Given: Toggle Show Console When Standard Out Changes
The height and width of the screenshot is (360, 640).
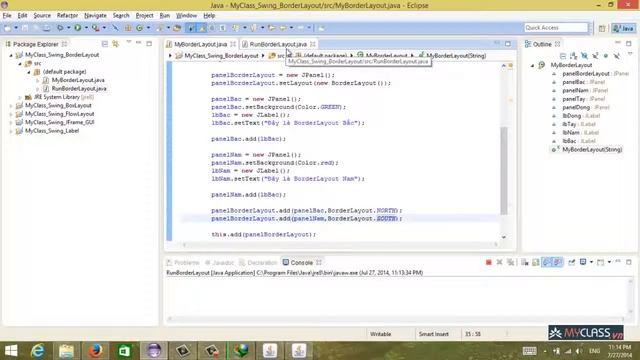Looking at the screenshot, I should point(547,262).
